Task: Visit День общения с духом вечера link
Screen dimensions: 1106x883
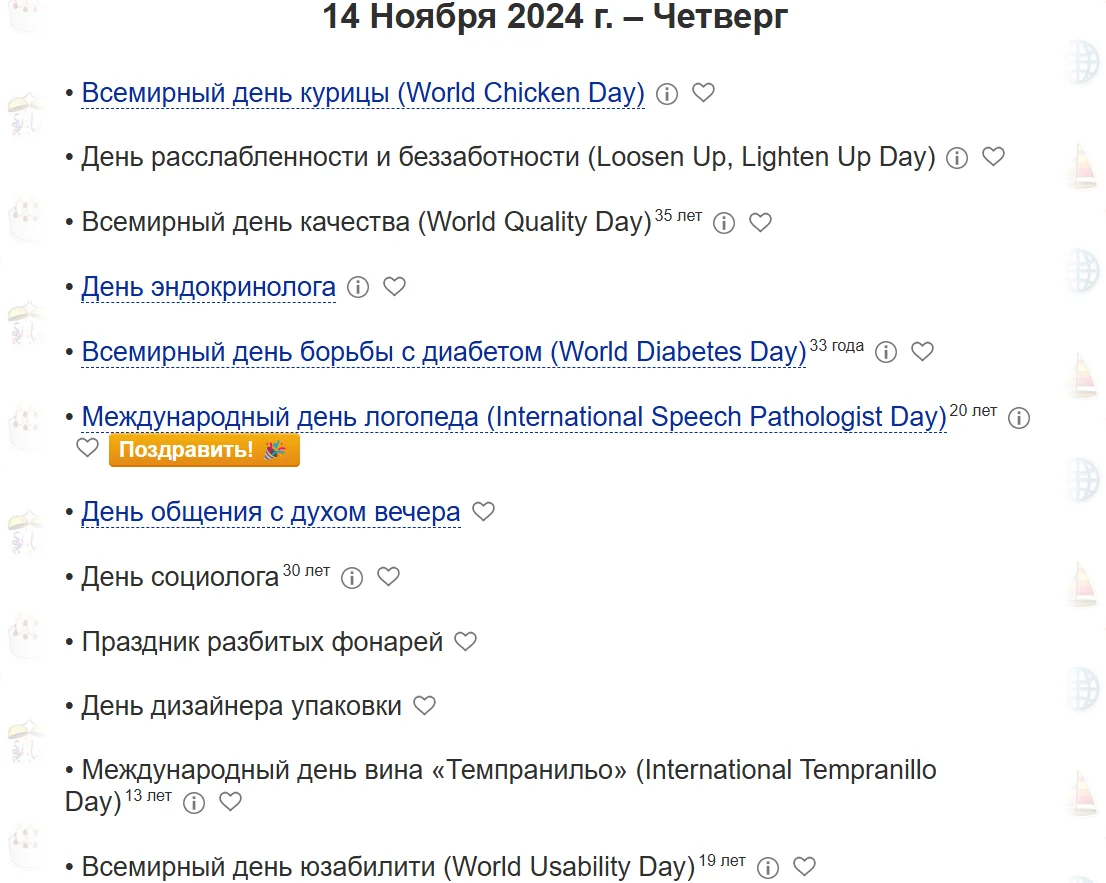Action: pyautogui.click(x=271, y=513)
